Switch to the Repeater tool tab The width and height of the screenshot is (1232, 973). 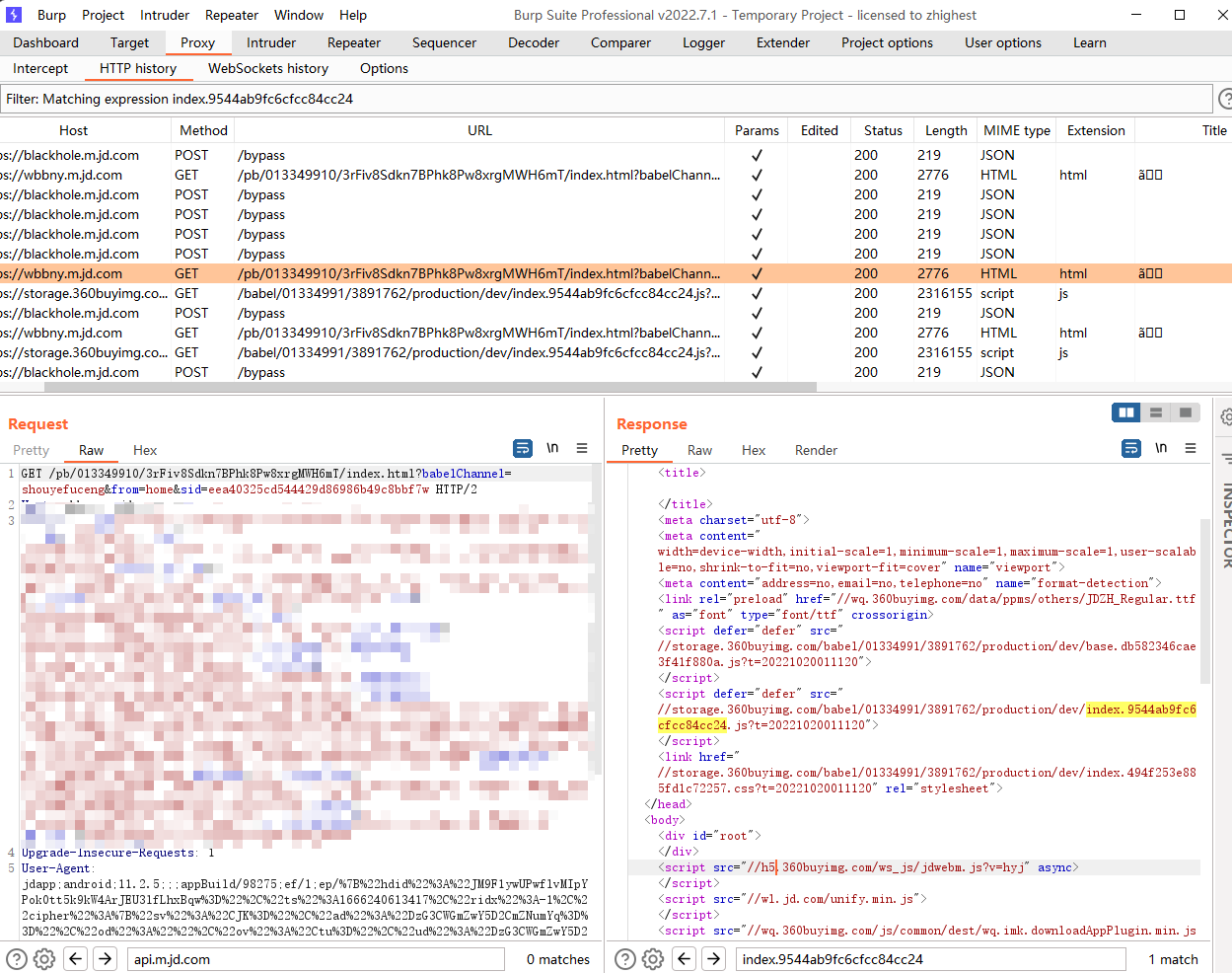click(x=354, y=42)
